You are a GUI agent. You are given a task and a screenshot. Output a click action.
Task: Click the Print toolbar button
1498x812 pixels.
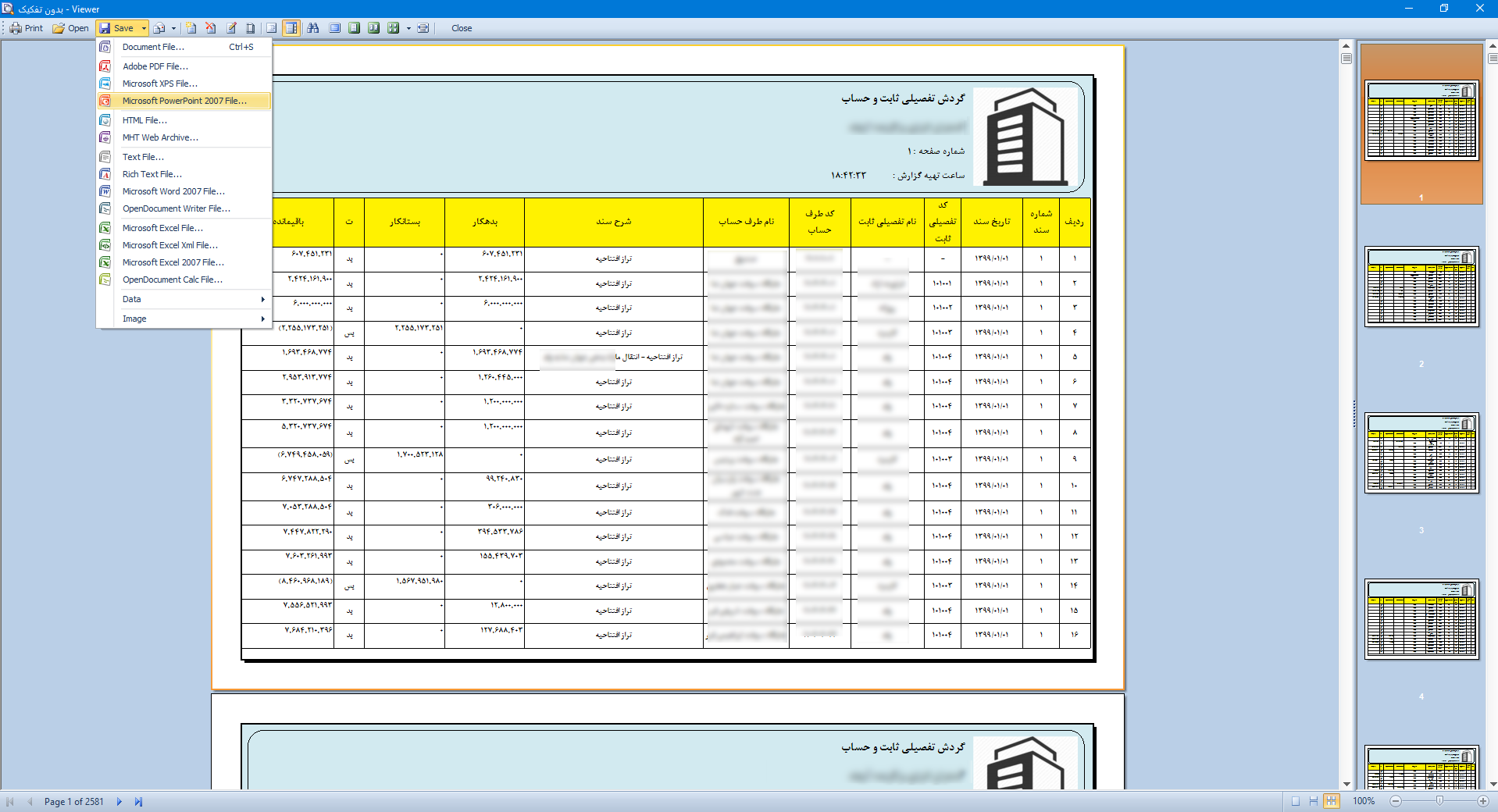click(x=27, y=28)
